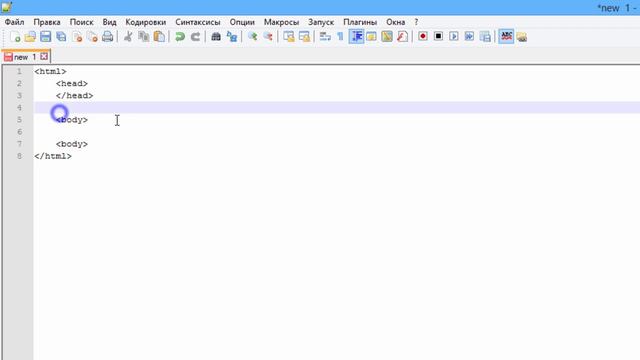This screenshot has height=360, width=640.
Task: Open the Файл menu
Action: [14, 22]
